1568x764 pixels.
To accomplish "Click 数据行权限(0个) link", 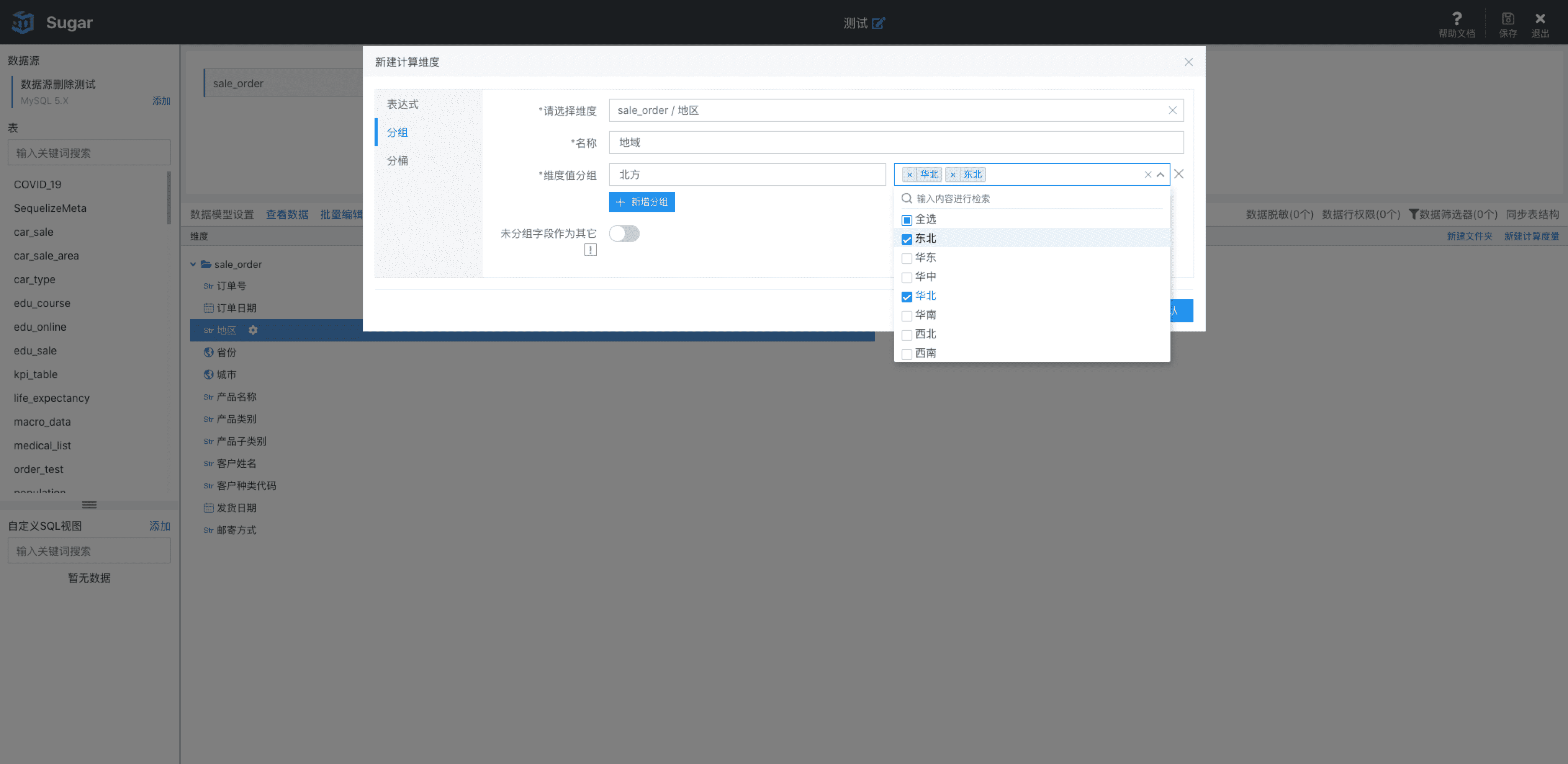I will 1360,214.
